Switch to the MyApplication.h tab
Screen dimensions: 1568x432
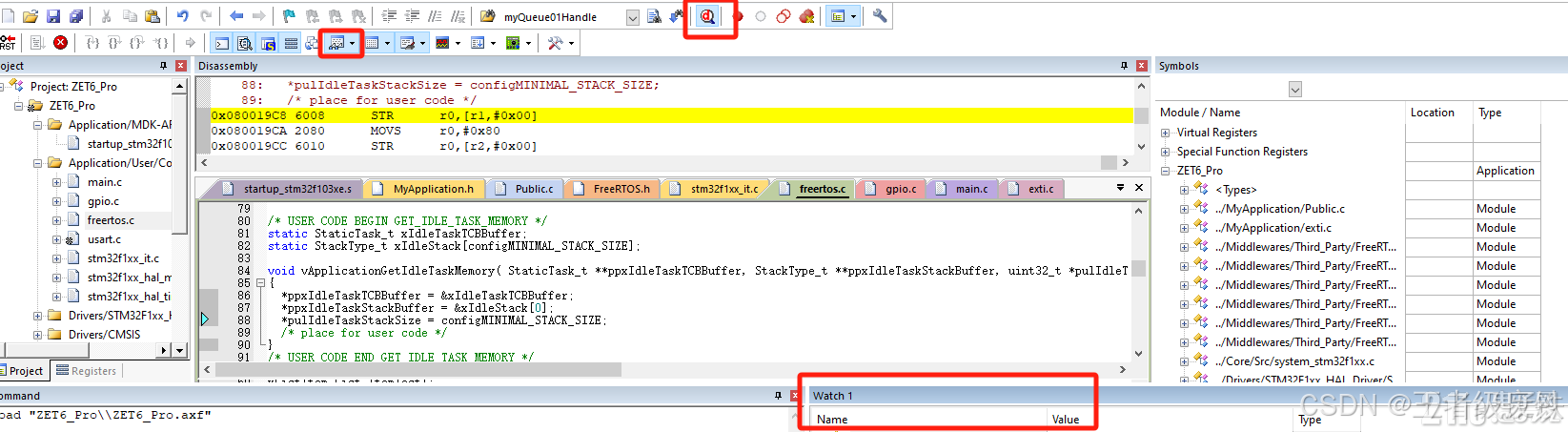pyautogui.click(x=425, y=189)
